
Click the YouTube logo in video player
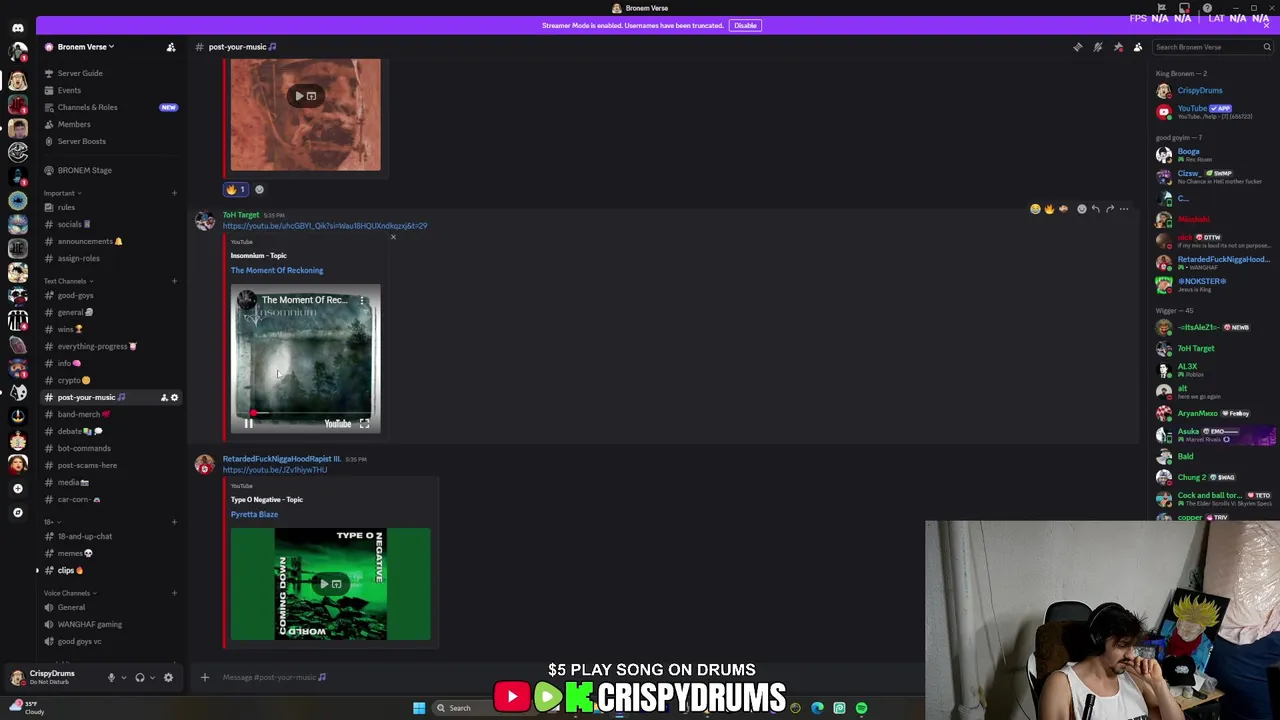(338, 424)
